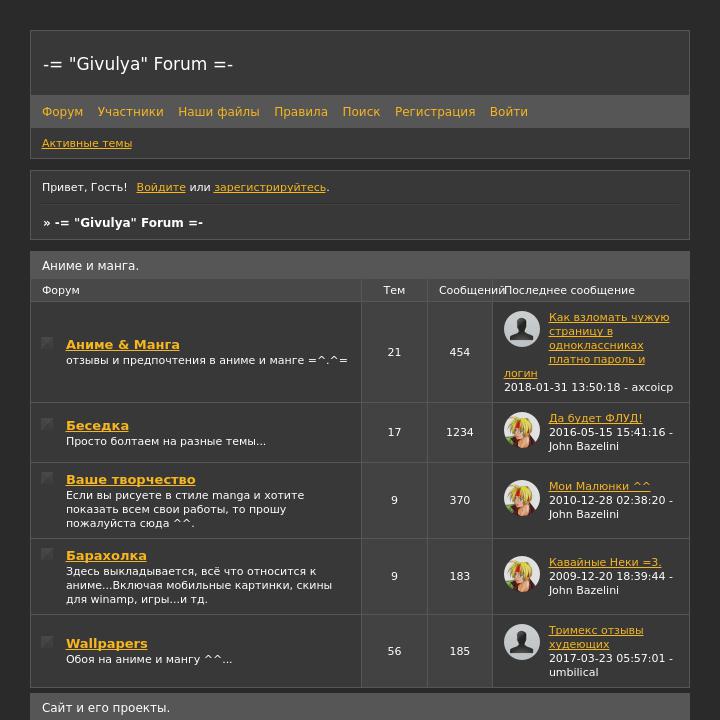Open the Ваше творчество forum
720x720 pixels.
[130, 479]
